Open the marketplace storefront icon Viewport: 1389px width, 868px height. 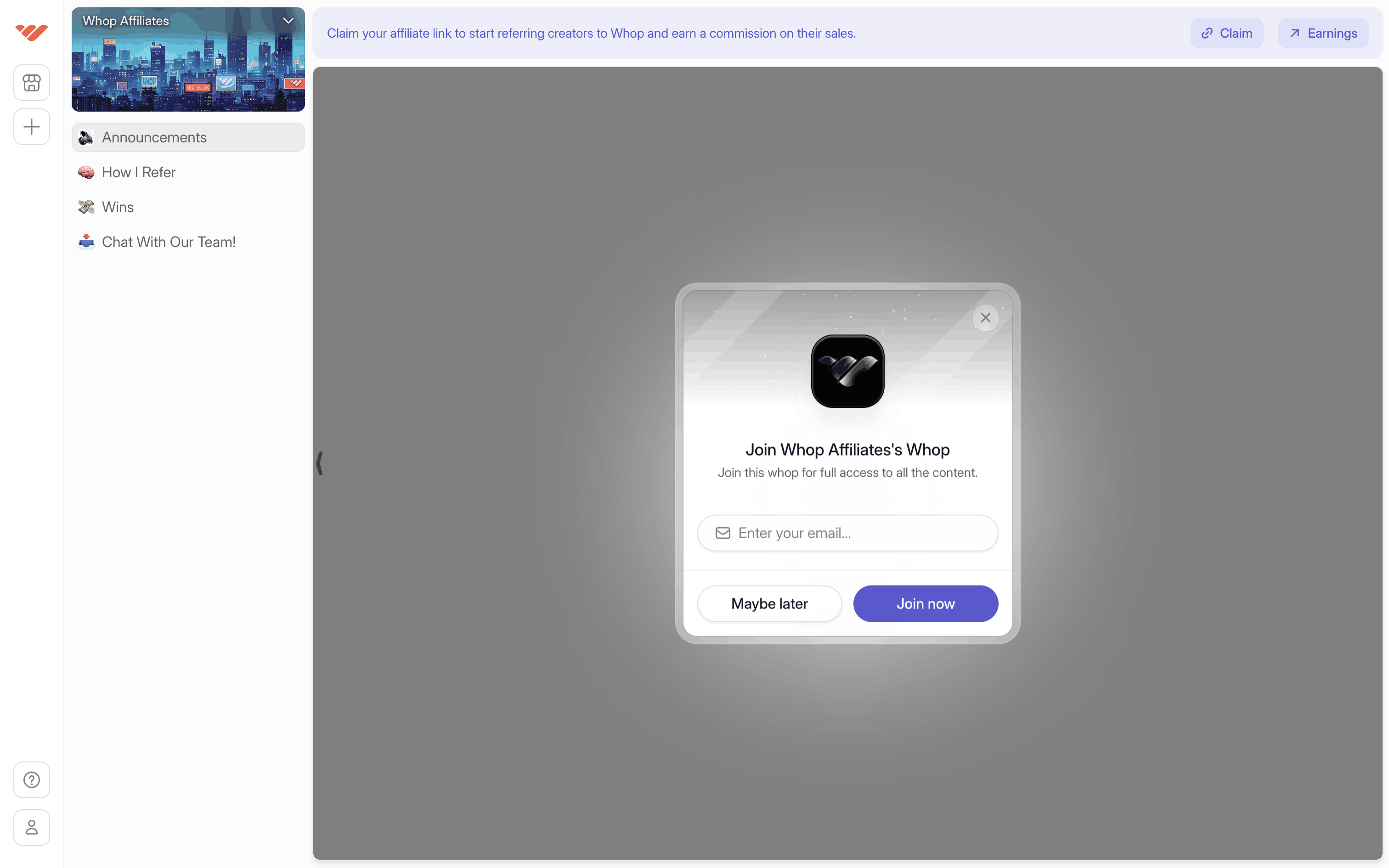32,83
